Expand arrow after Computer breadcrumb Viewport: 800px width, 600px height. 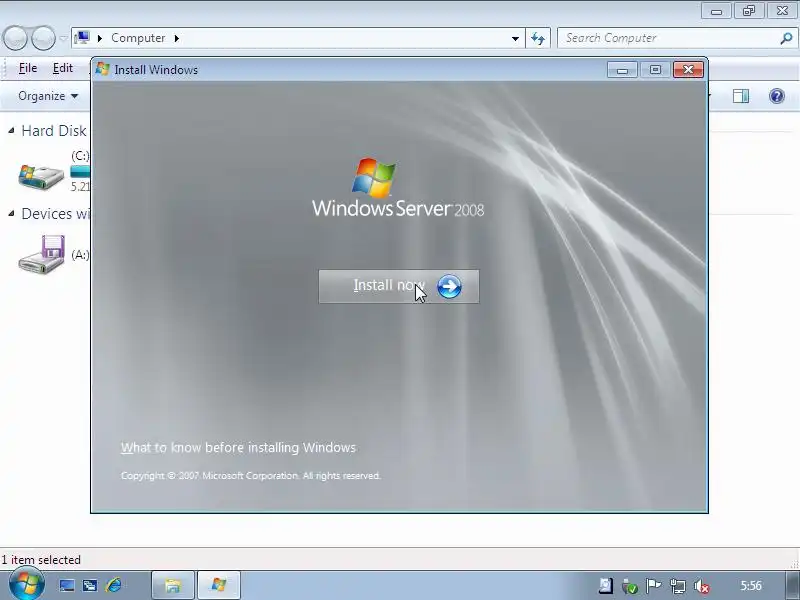tap(177, 38)
